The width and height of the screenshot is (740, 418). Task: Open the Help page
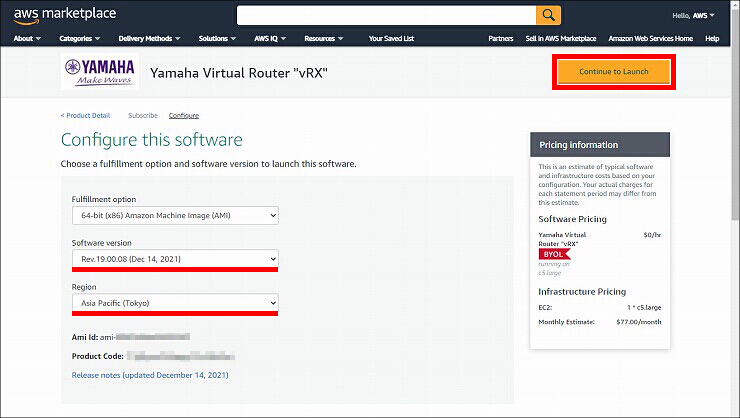tap(712, 39)
